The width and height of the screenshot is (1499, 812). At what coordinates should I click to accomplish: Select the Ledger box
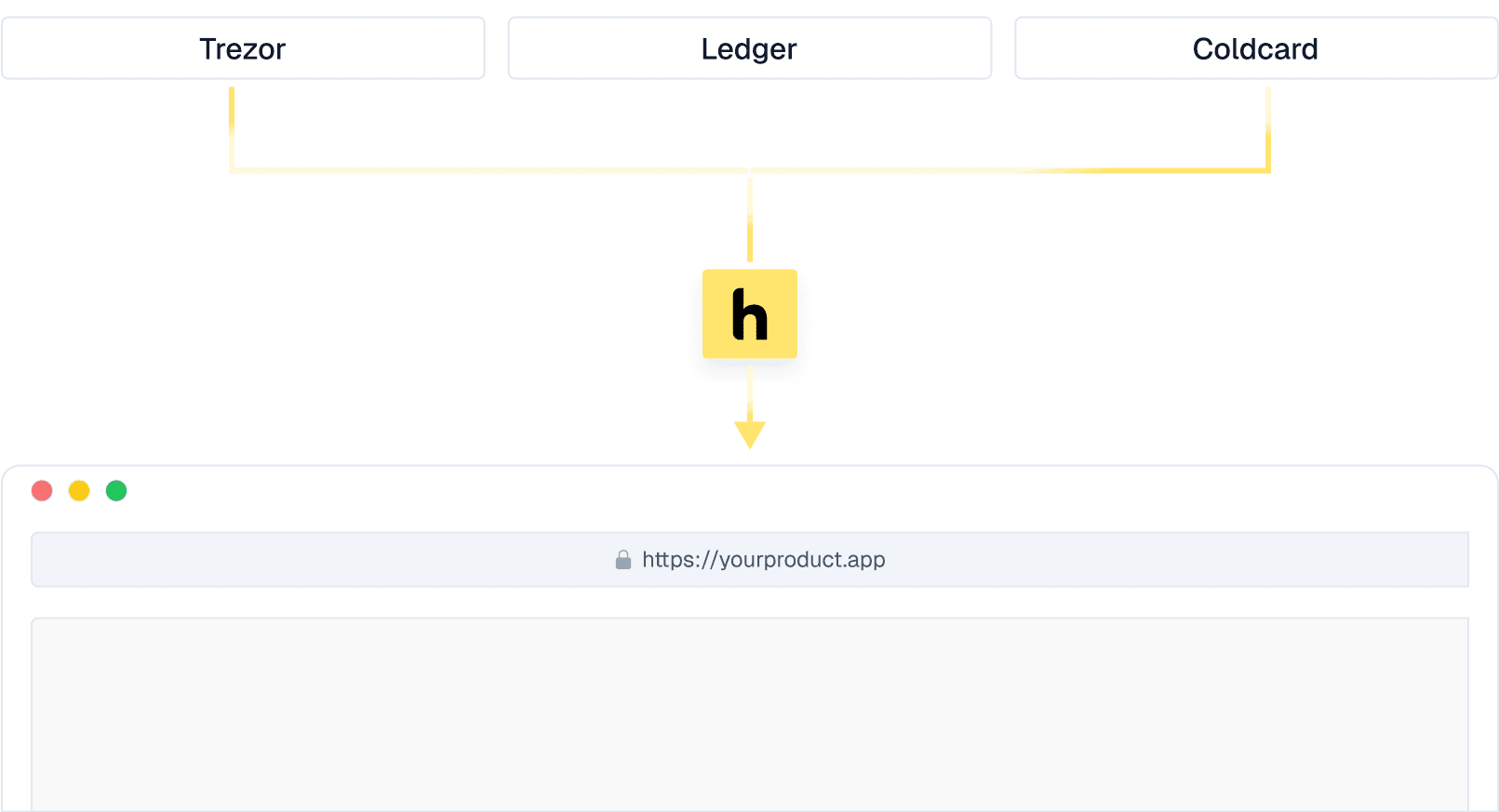[749, 48]
